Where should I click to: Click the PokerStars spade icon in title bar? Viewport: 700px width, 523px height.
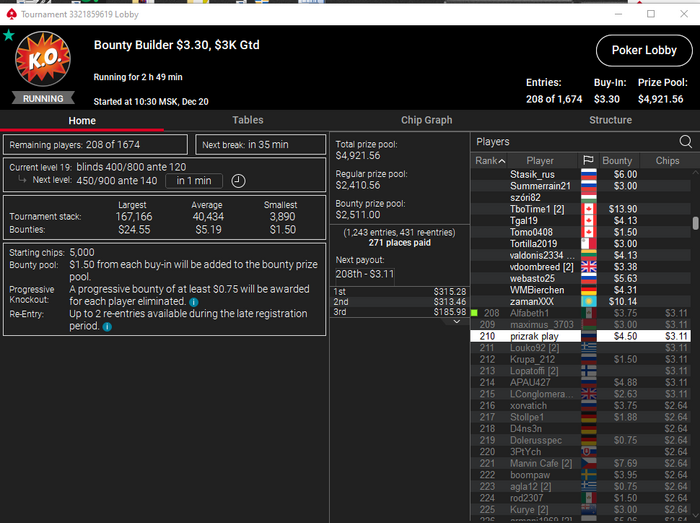(12, 14)
